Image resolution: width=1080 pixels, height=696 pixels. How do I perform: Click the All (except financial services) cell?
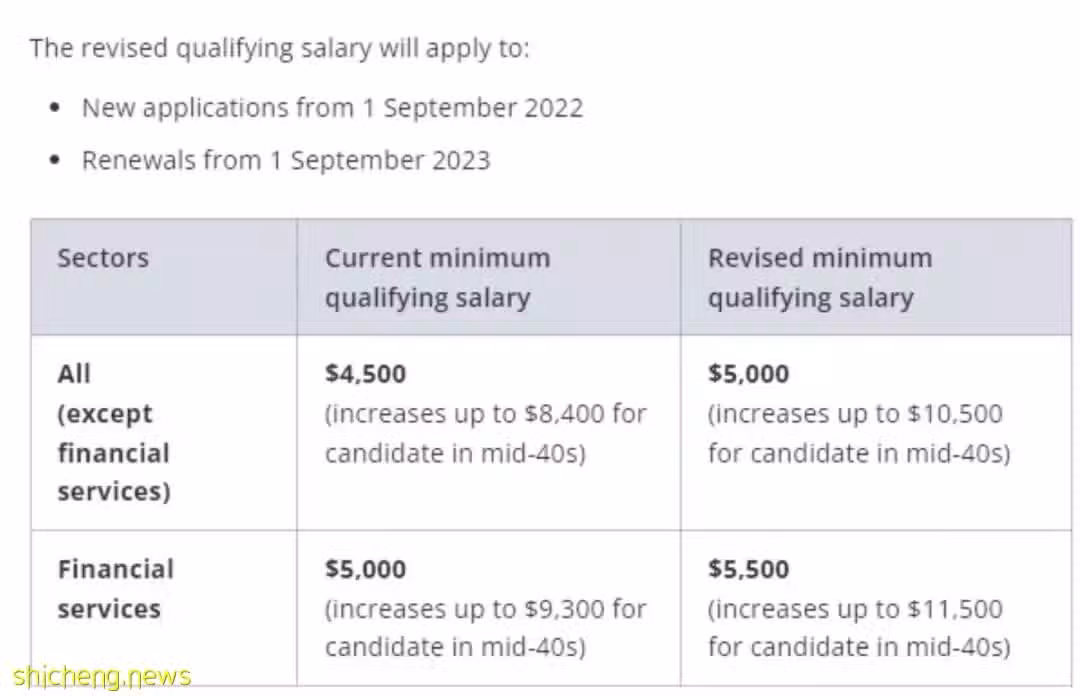(114, 432)
